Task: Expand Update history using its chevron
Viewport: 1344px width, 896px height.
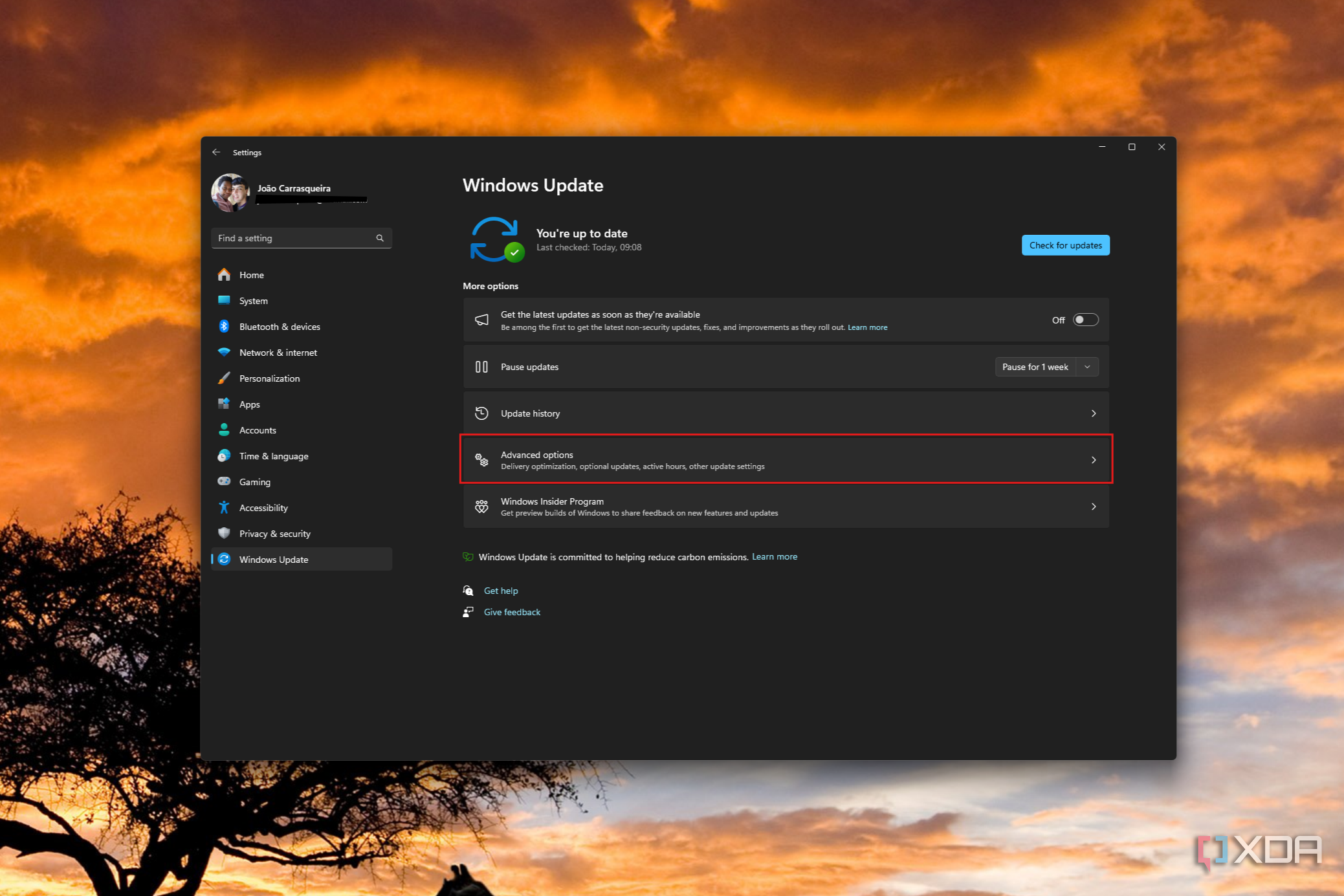Action: (x=1094, y=413)
